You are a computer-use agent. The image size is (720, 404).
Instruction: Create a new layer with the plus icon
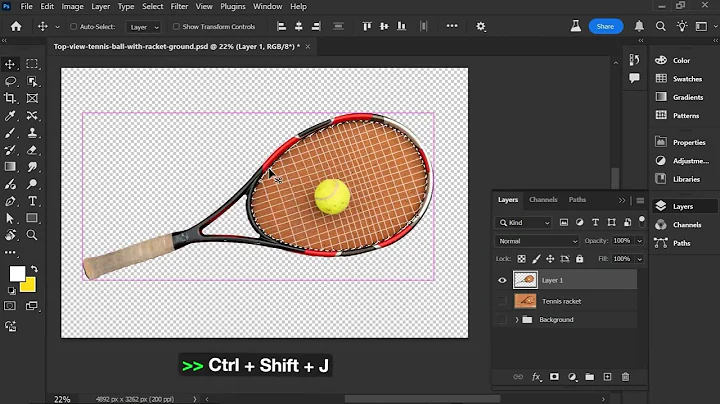tap(607, 377)
